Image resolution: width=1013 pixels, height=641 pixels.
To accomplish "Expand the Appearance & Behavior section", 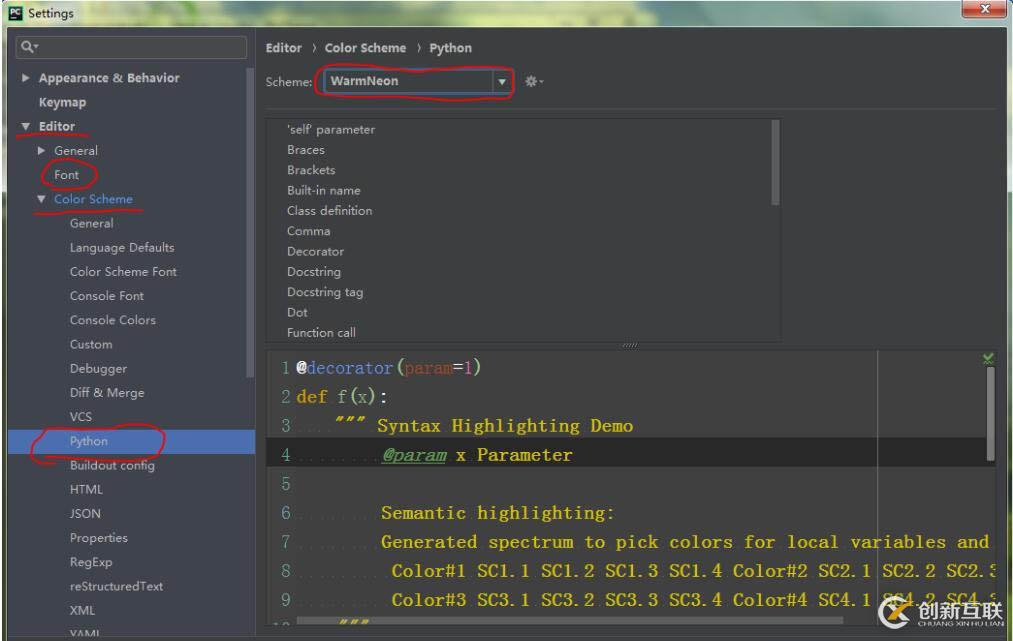I will click(x=24, y=77).
